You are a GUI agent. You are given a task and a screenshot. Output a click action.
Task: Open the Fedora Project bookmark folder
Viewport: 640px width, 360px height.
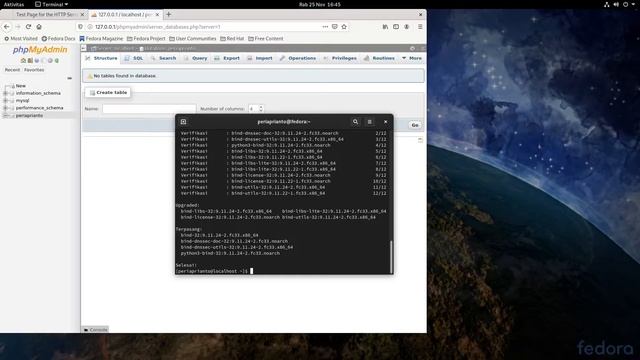point(146,38)
